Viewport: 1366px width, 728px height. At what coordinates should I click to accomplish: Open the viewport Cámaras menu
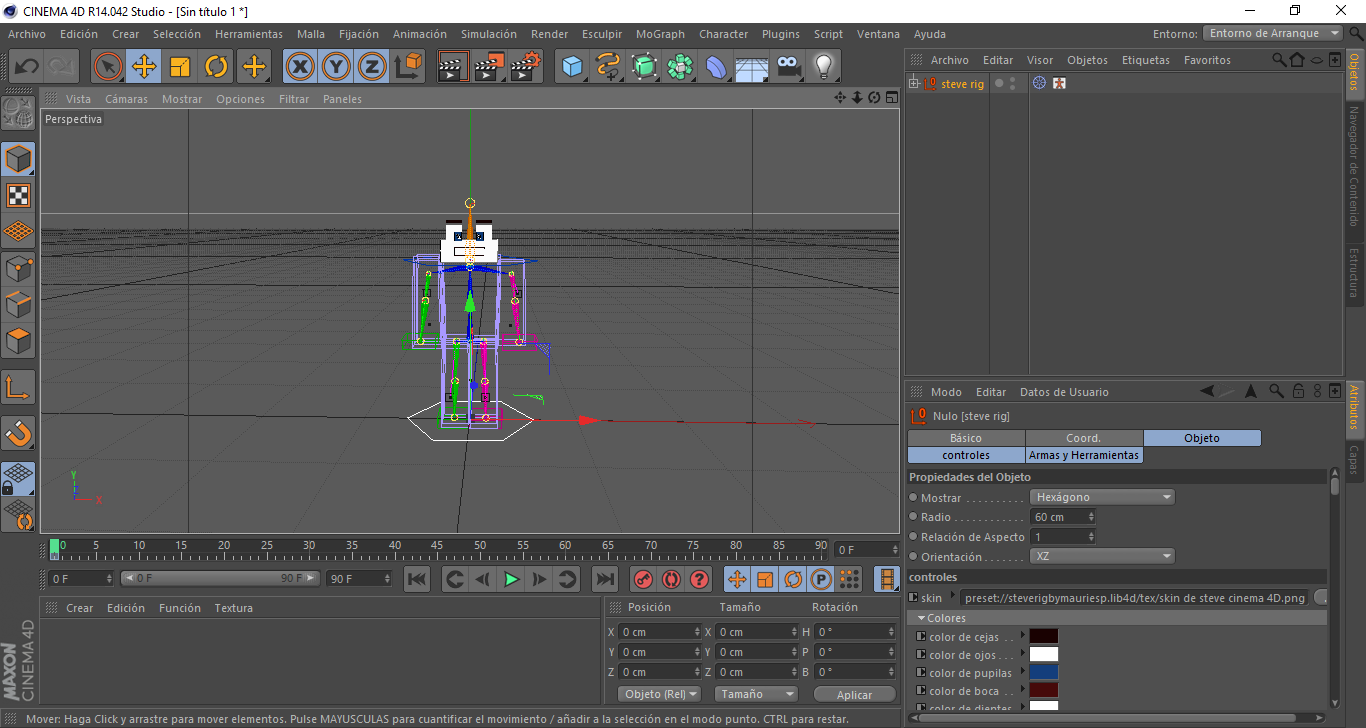point(126,99)
